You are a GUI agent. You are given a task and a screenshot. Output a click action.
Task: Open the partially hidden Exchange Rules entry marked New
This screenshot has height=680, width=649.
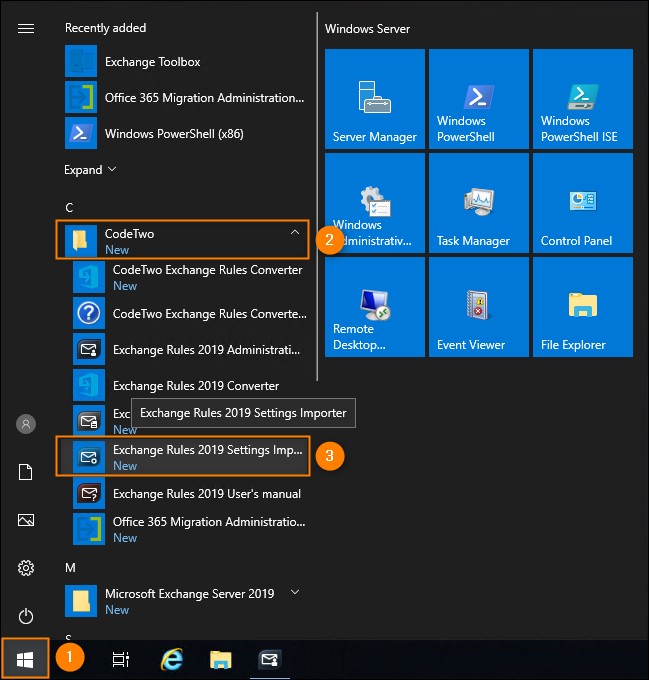[x=102, y=421]
